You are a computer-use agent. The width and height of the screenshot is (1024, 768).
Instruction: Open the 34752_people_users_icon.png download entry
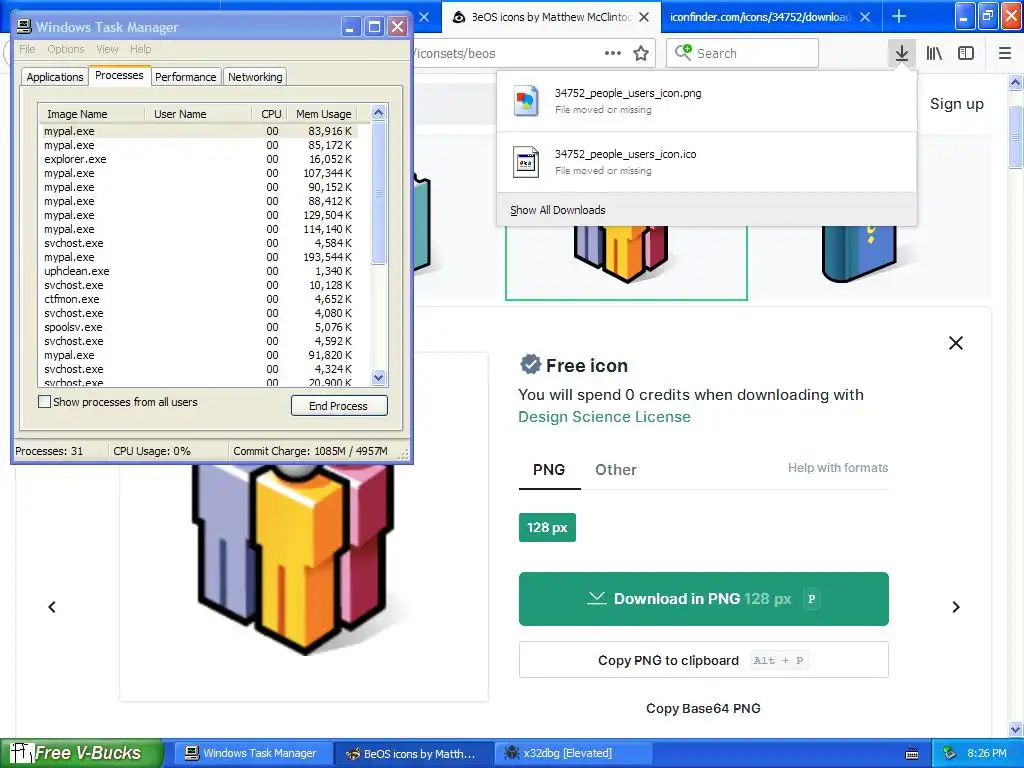point(707,101)
